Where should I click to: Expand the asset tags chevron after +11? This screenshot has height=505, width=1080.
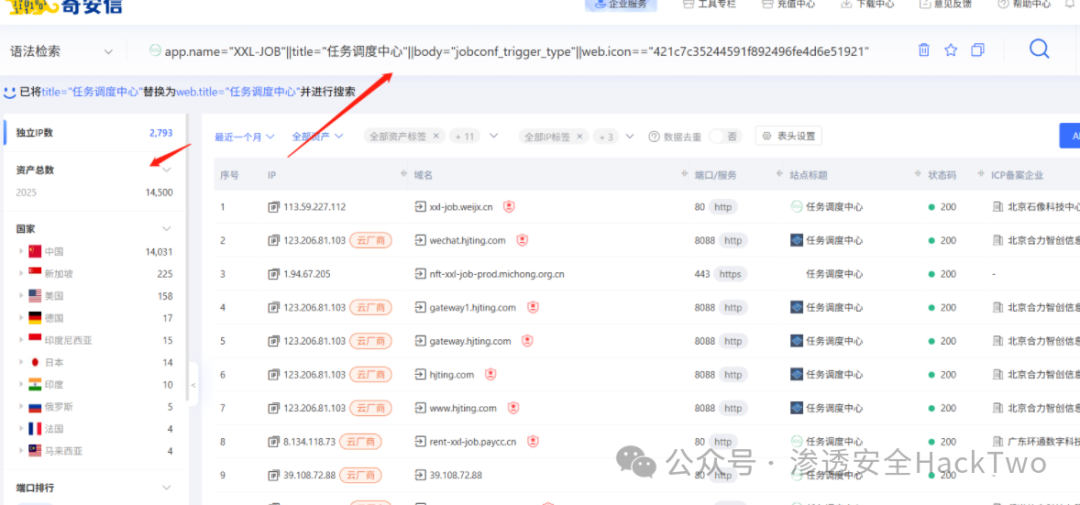coord(493,136)
